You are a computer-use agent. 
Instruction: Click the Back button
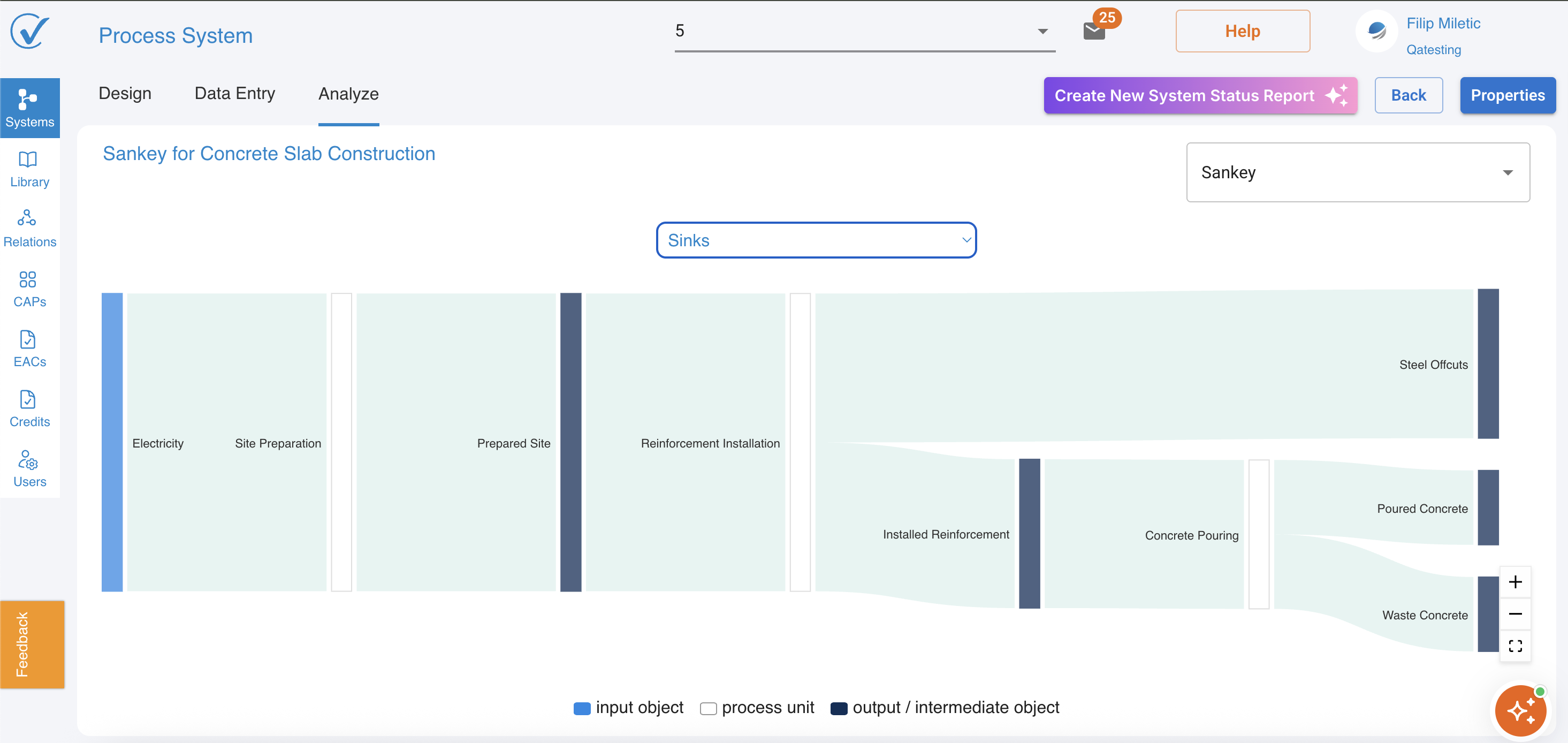(1408, 96)
